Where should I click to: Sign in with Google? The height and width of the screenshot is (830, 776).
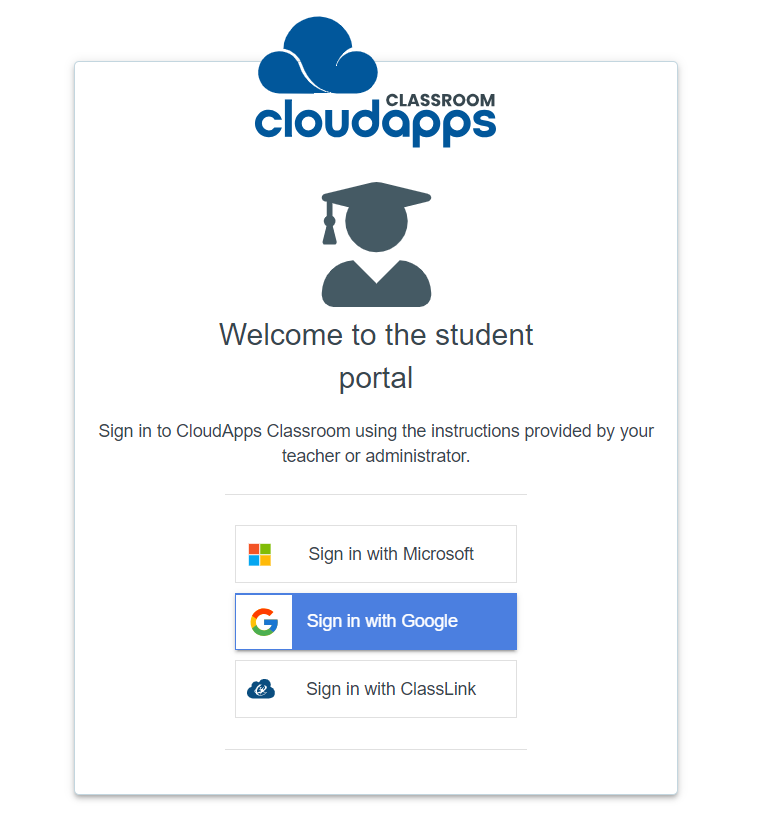click(376, 621)
